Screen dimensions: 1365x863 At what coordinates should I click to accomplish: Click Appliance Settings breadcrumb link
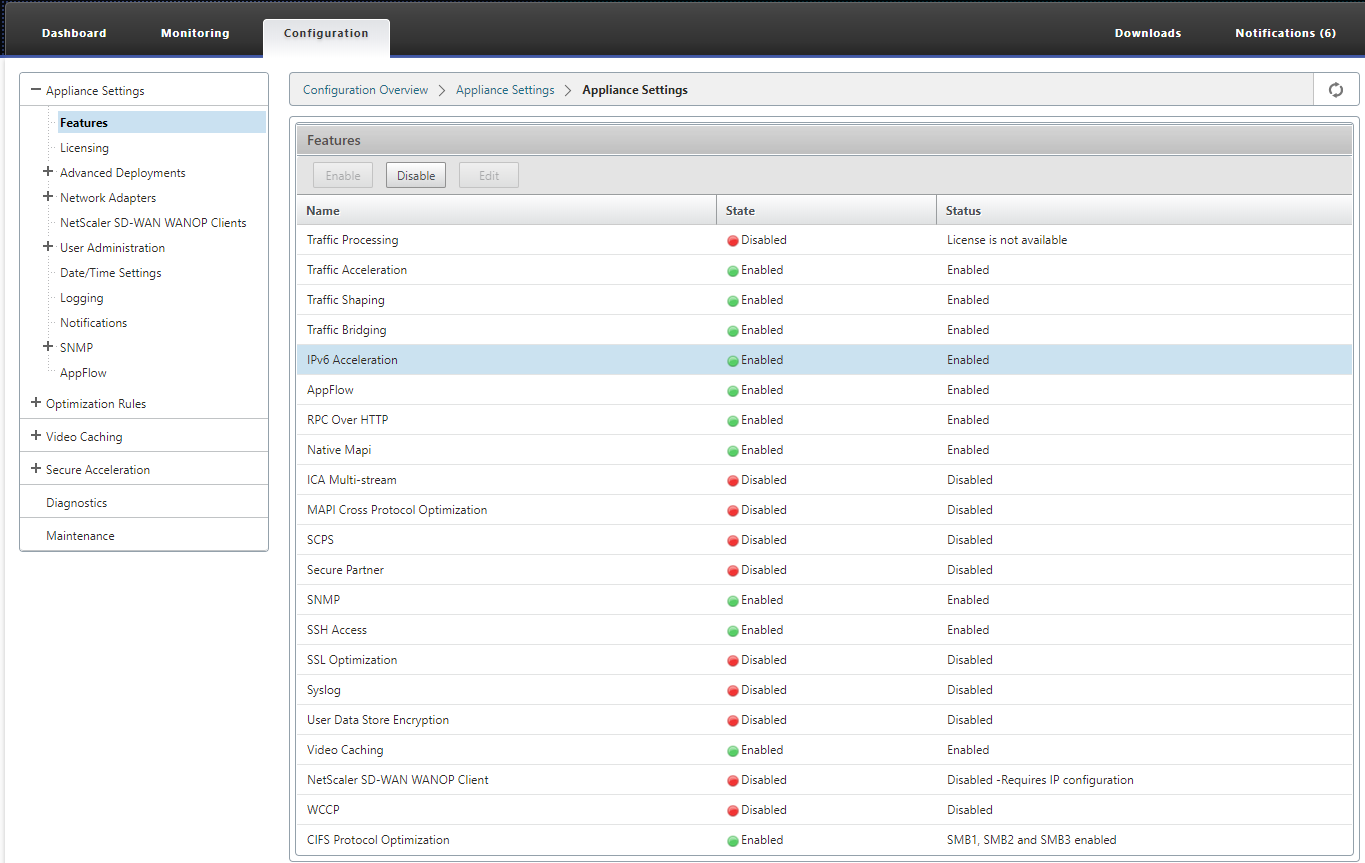pyautogui.click(x=505, y=90)
